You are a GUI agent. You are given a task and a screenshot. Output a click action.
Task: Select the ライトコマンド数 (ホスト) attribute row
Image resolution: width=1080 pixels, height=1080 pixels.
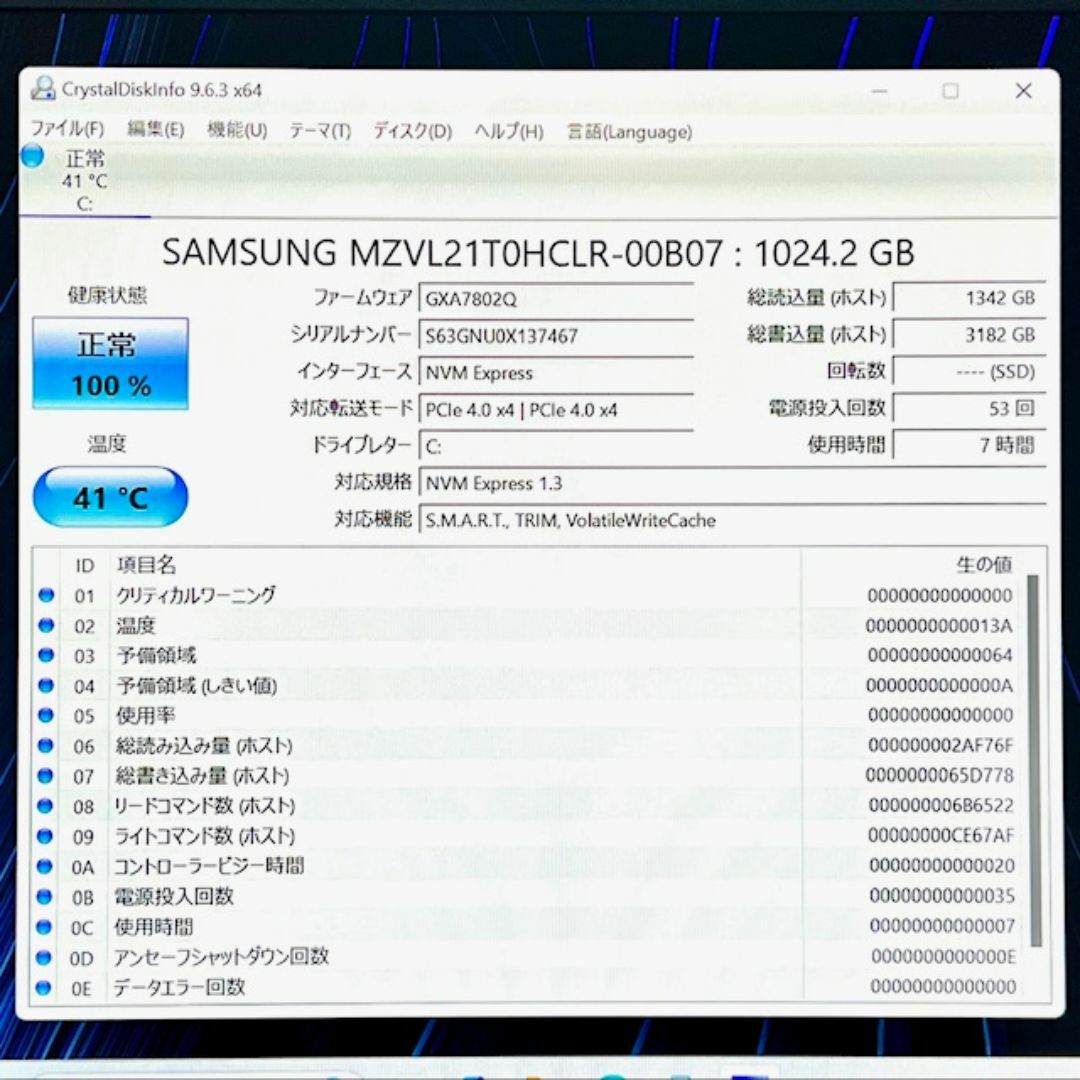click(x=528, y=836)
